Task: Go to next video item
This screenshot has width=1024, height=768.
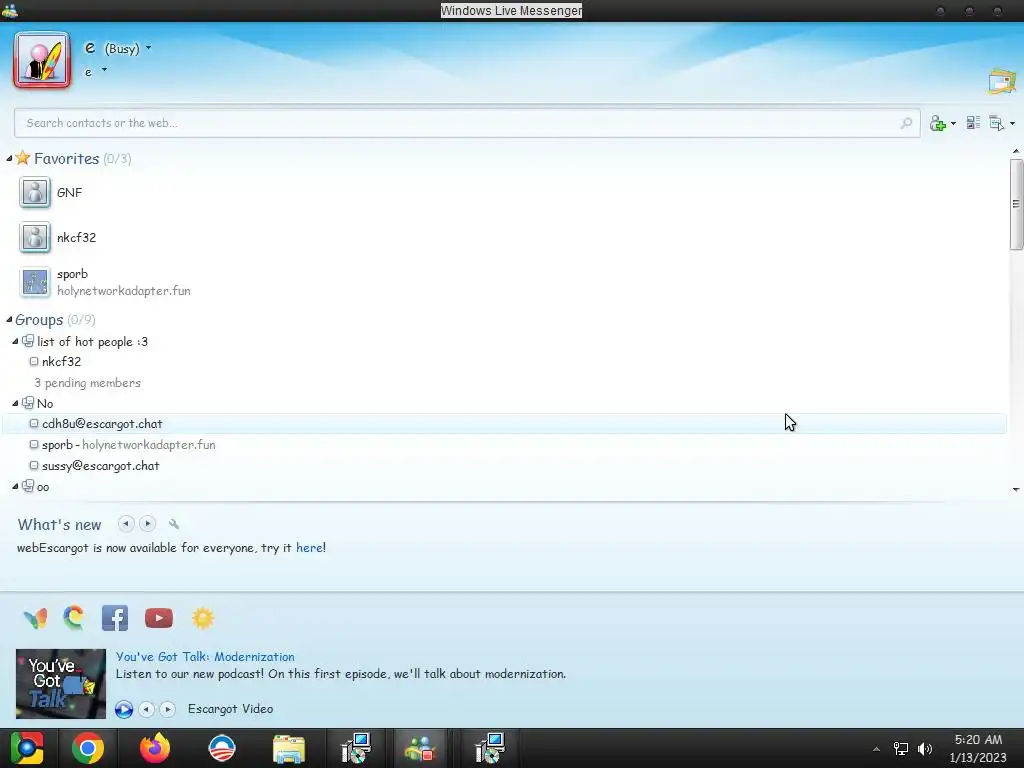Action: point(168,709)
